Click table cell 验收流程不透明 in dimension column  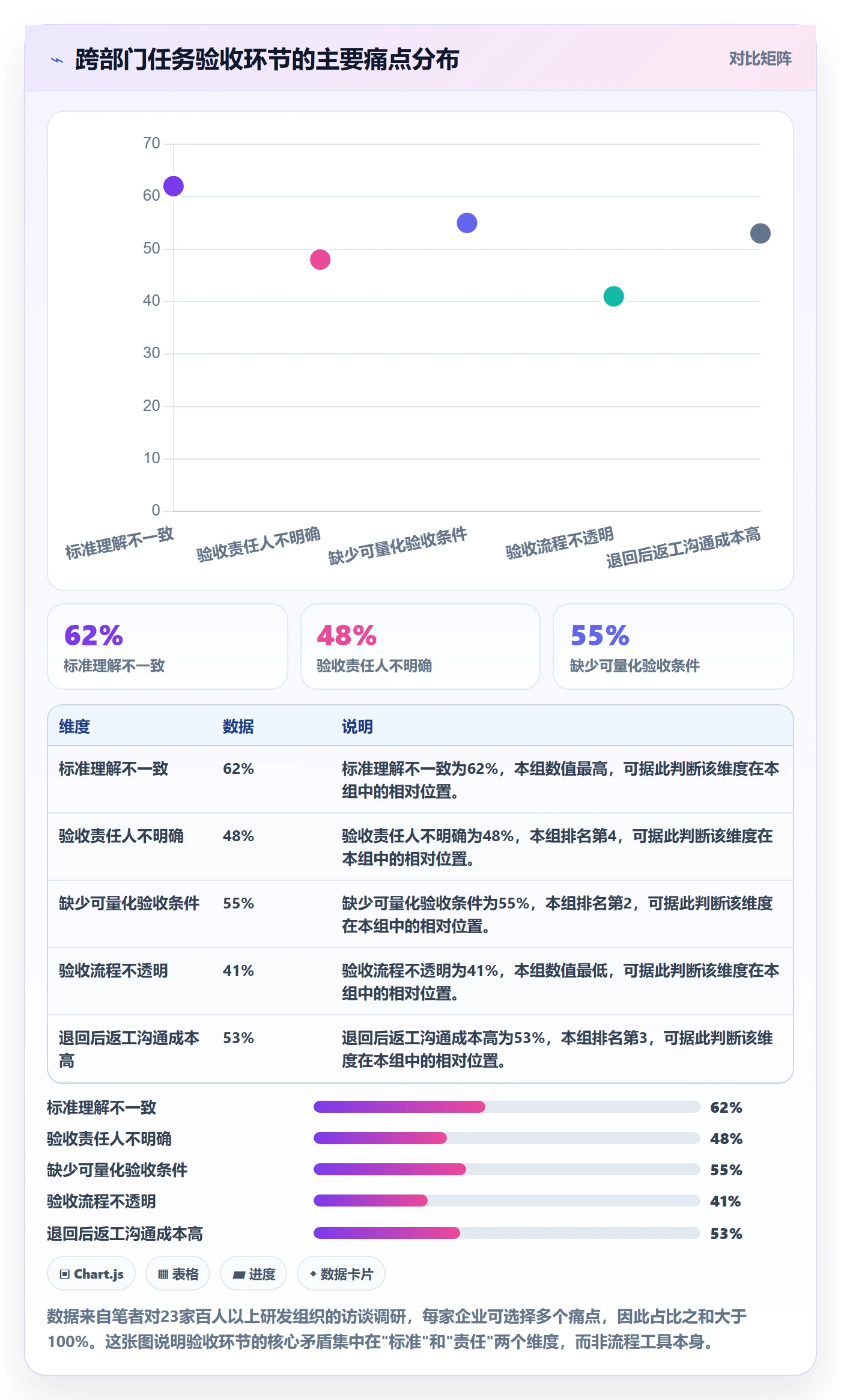pos(114,970)
